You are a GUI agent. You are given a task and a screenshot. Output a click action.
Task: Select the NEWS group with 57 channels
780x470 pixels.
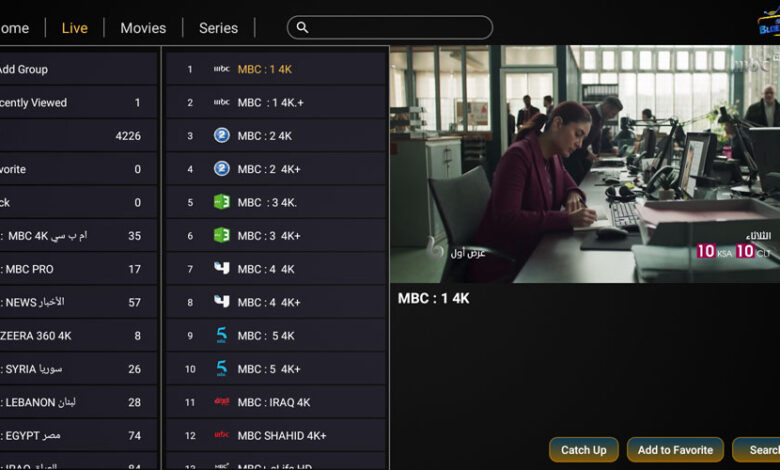[78, 302]
